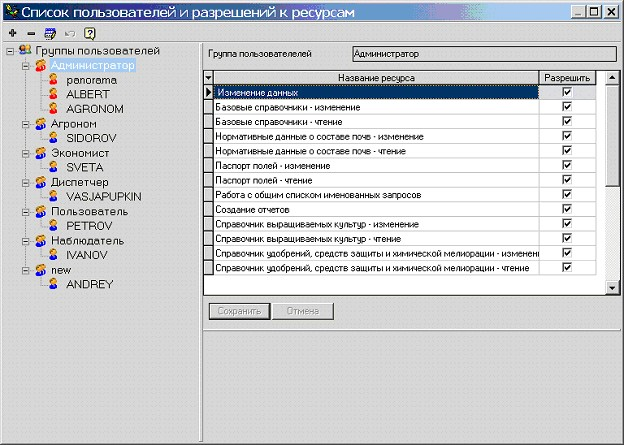Click the Диспетчер group in tree

82,183
